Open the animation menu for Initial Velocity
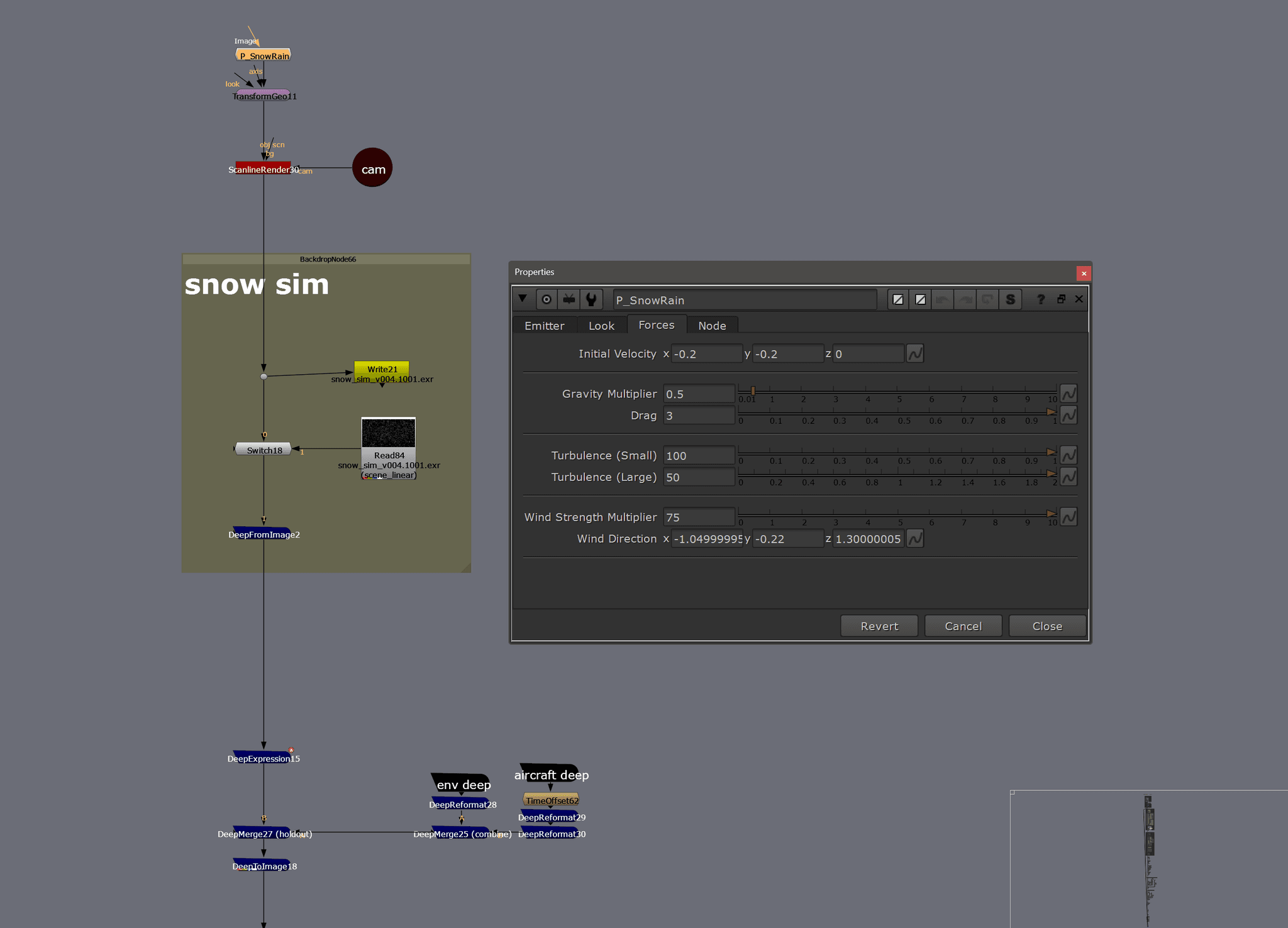 pyautogui.click(x=915, y=353)
